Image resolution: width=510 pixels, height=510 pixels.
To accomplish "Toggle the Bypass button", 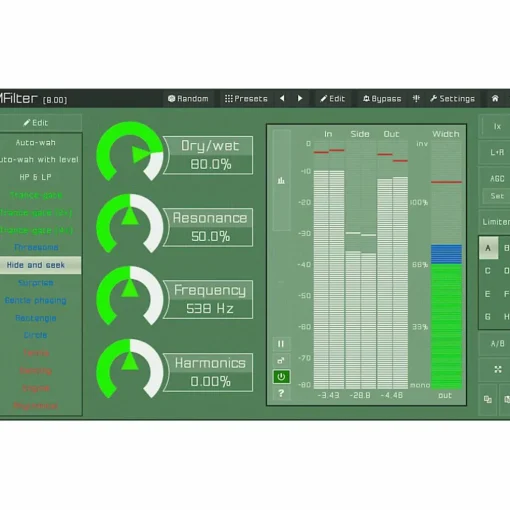I will [382, 99].
